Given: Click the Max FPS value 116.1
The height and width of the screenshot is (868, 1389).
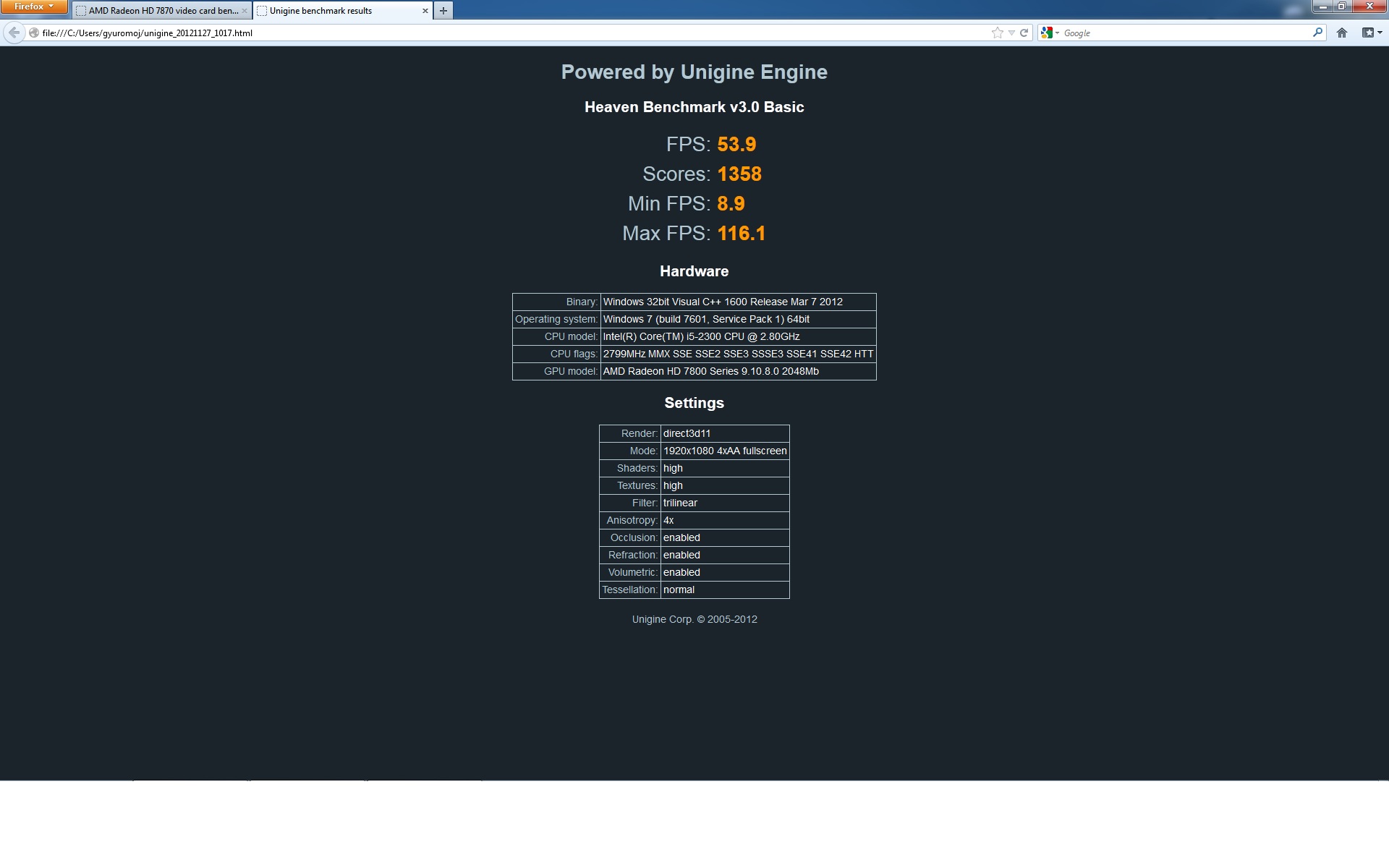Looking at the screenshot, I should pos(742,233).
